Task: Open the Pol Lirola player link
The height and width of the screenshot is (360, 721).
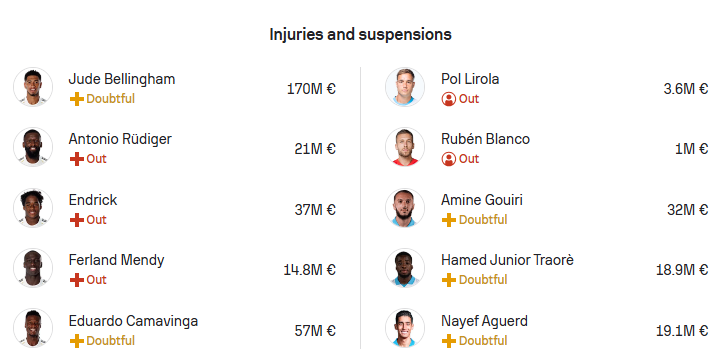Action: pos(470,79)
